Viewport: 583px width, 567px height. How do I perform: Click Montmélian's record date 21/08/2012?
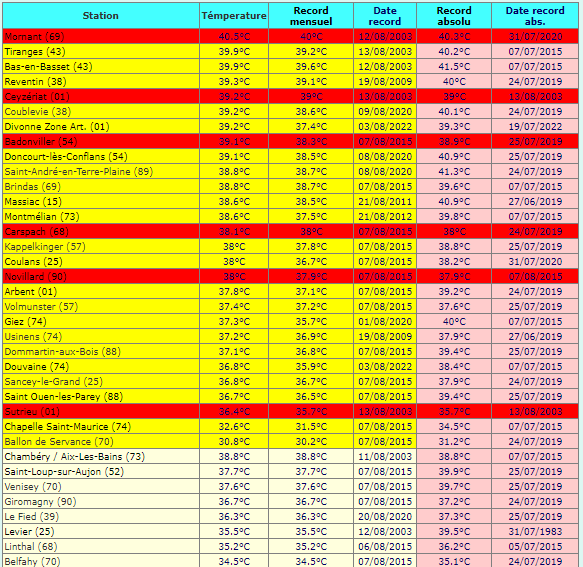pos(385,216)
